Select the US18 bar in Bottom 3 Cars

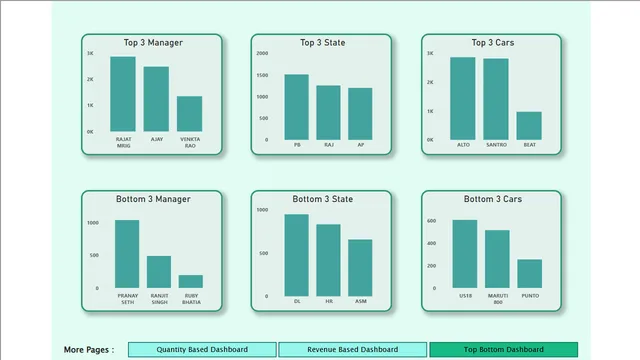tap(465, 254)
